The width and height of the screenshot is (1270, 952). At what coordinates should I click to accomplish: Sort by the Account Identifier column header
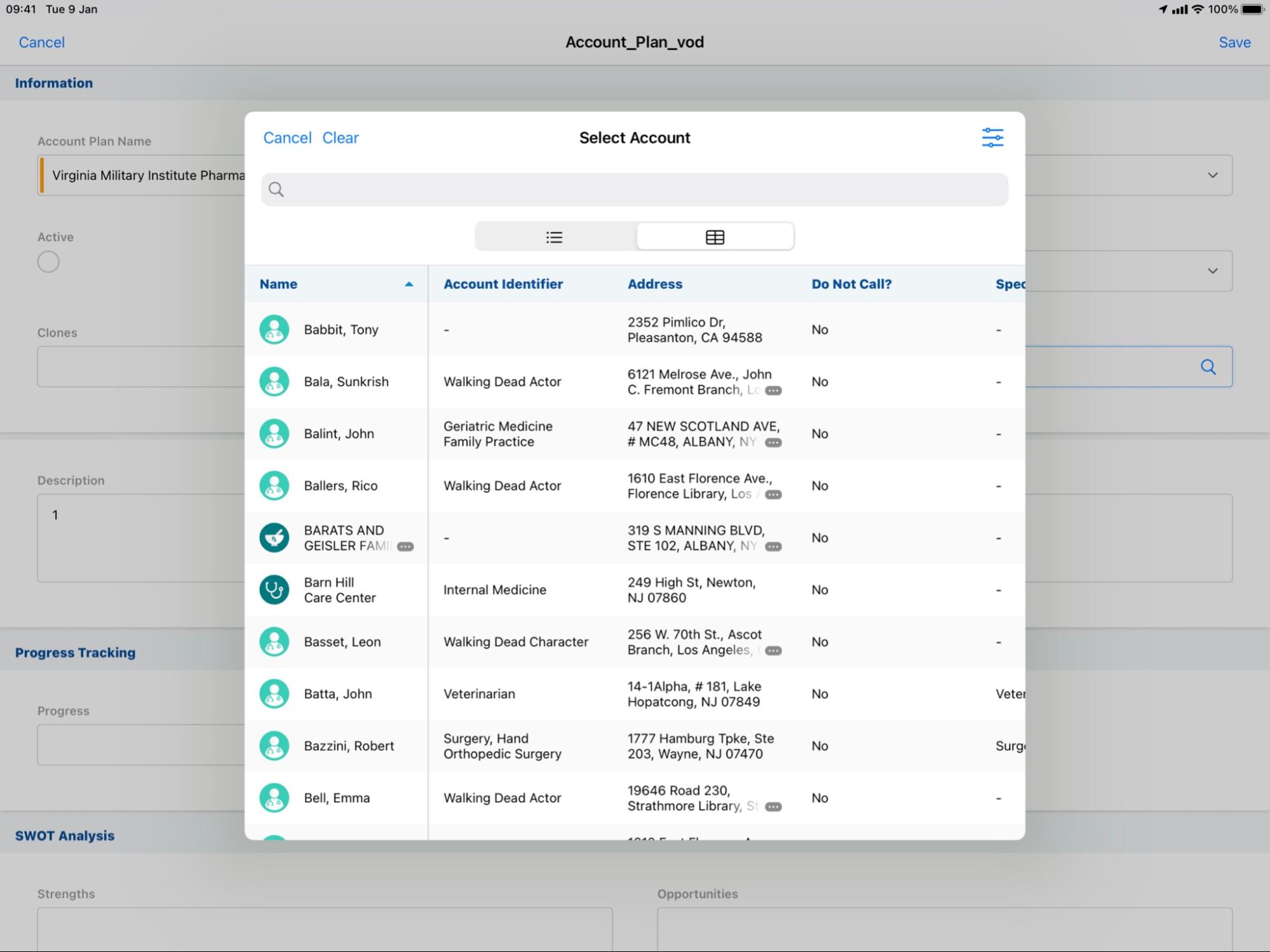coord(503,284)
